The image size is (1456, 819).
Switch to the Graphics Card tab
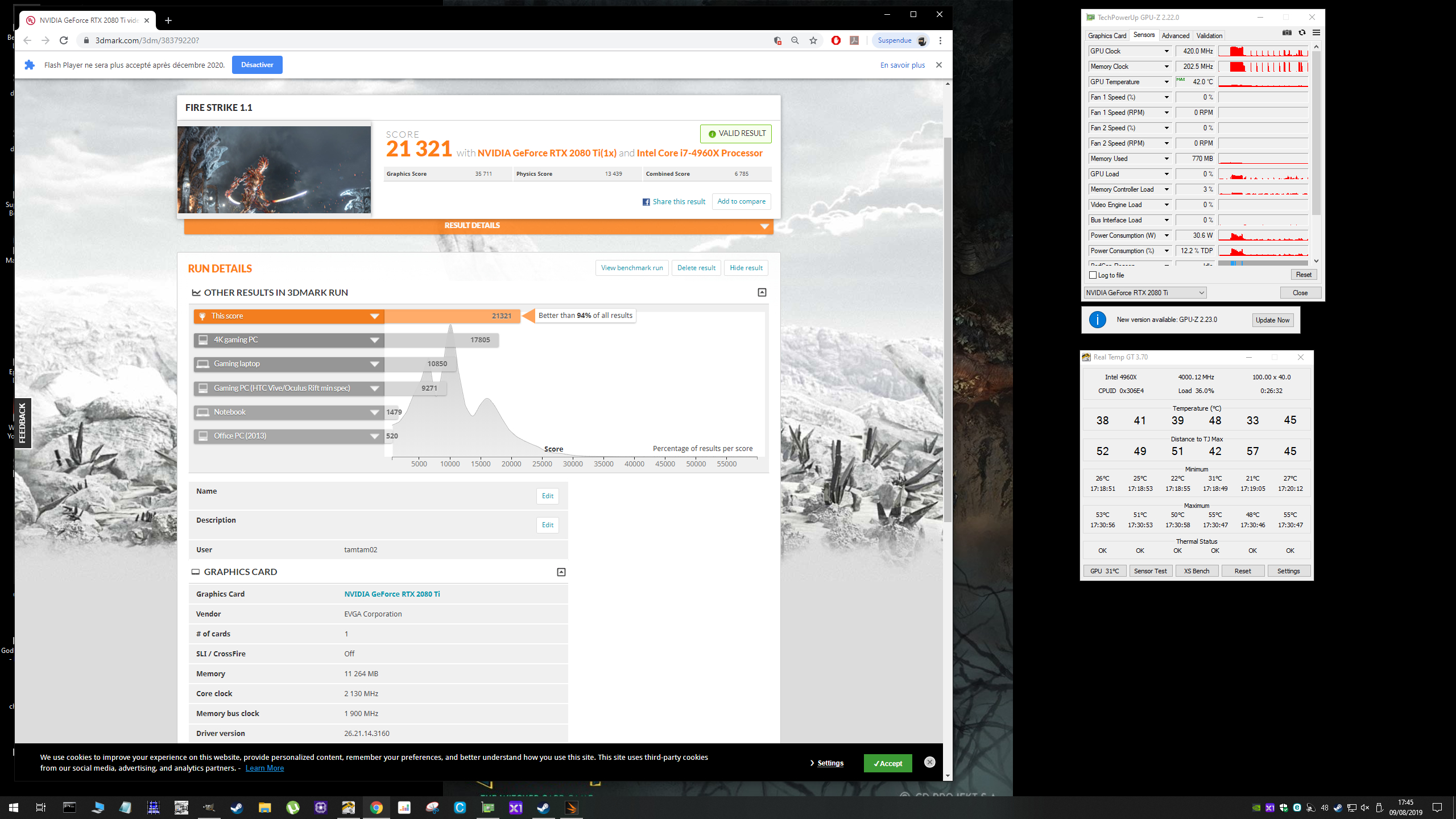[x=1107, y=35]
